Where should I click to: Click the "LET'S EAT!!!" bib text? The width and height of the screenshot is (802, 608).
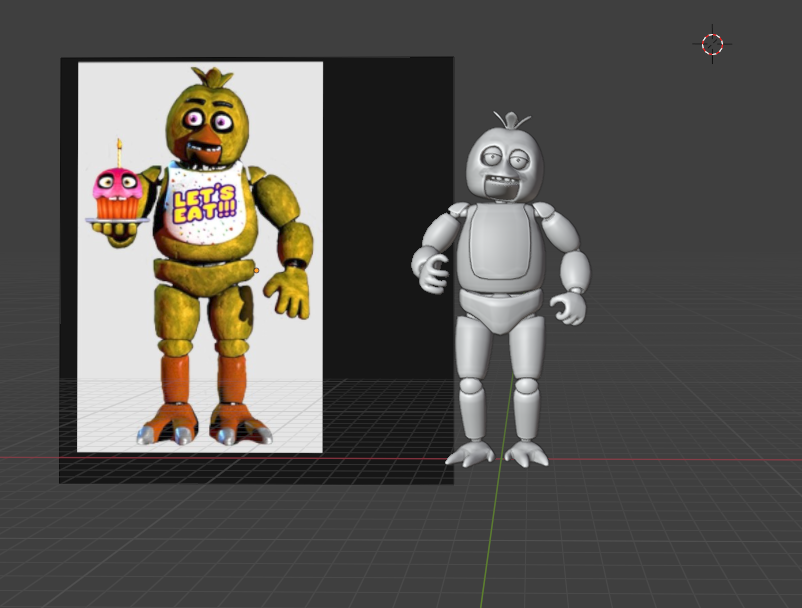(x=205, y=204)
